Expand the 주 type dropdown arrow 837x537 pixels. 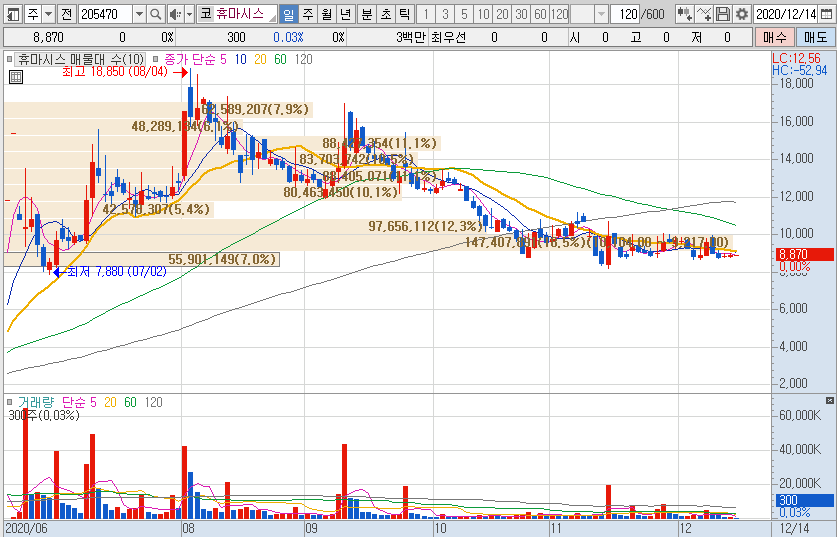(49, 14)
